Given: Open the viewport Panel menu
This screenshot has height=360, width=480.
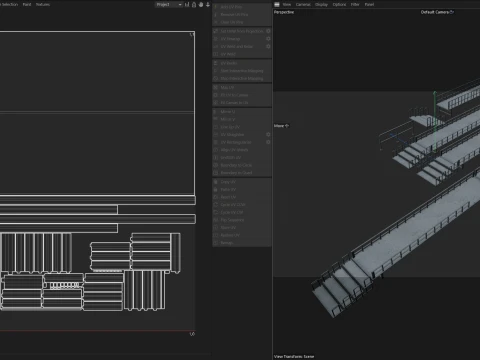Looking at the screenshot, I should pos(369,4).
